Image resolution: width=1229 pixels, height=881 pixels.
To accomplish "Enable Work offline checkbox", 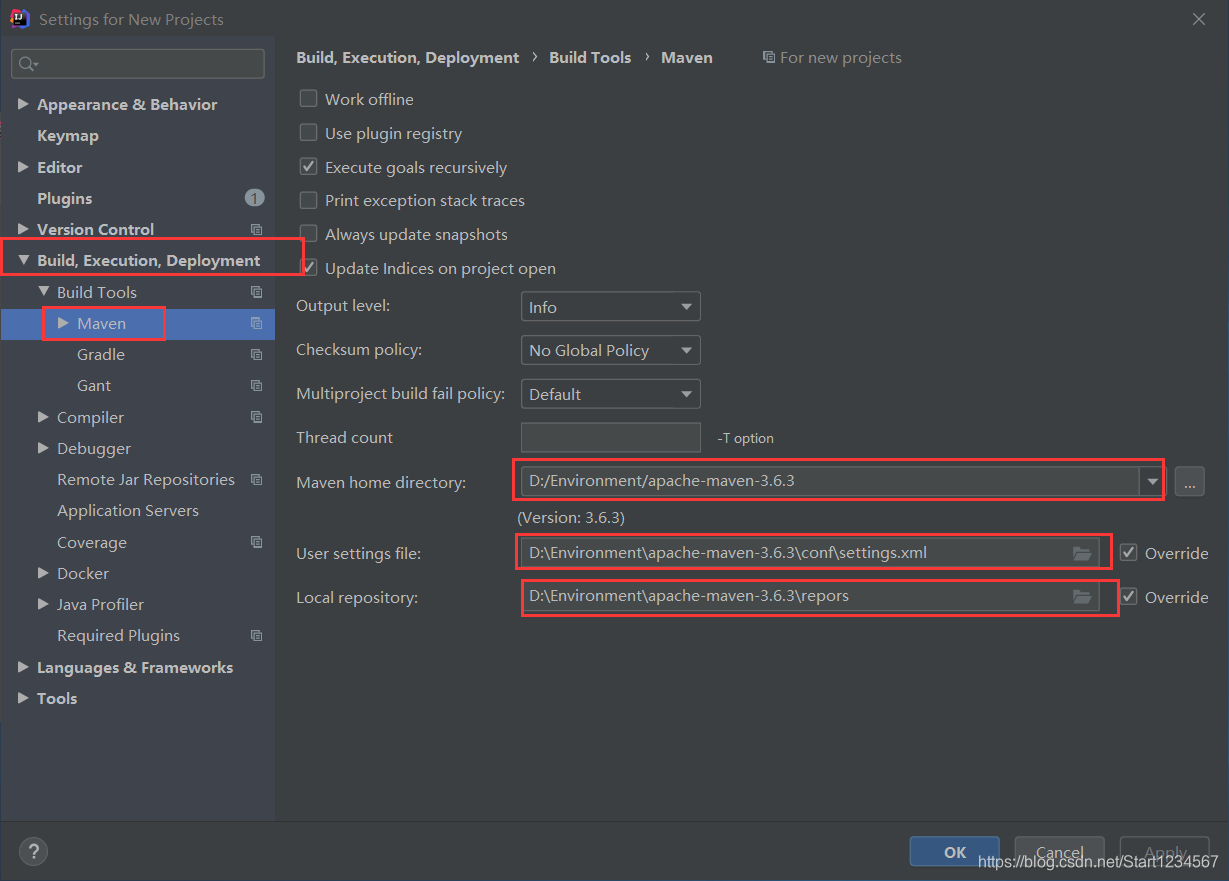I will [308, 99].
